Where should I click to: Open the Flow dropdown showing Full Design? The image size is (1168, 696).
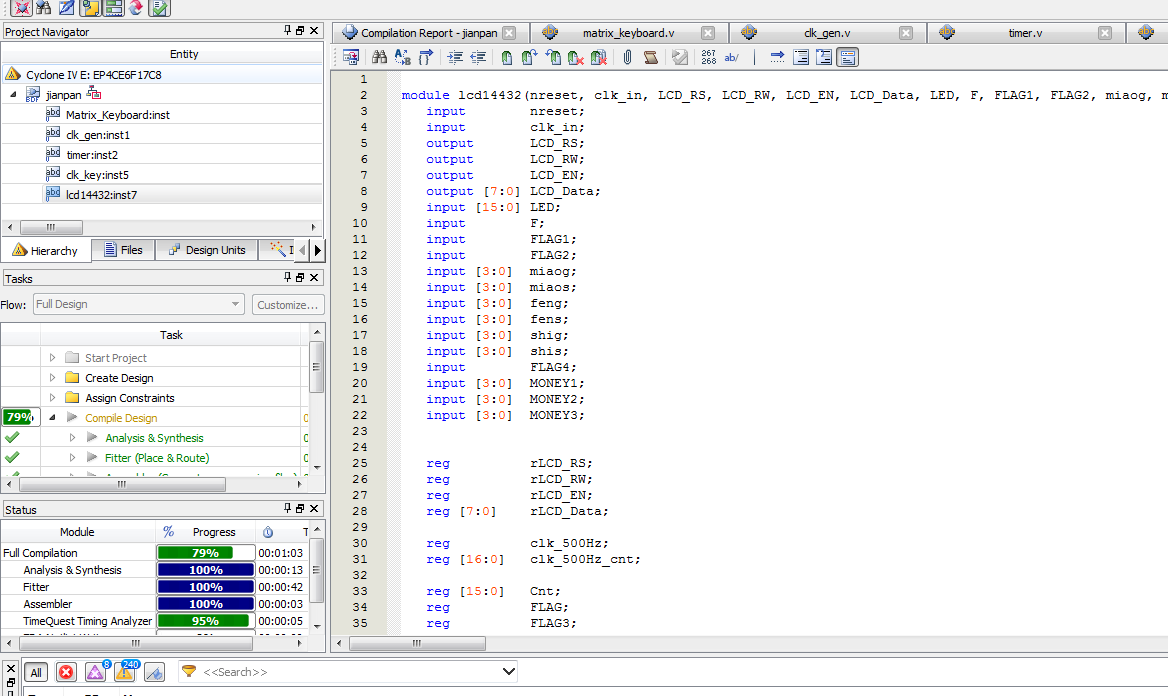coord(138,304)
